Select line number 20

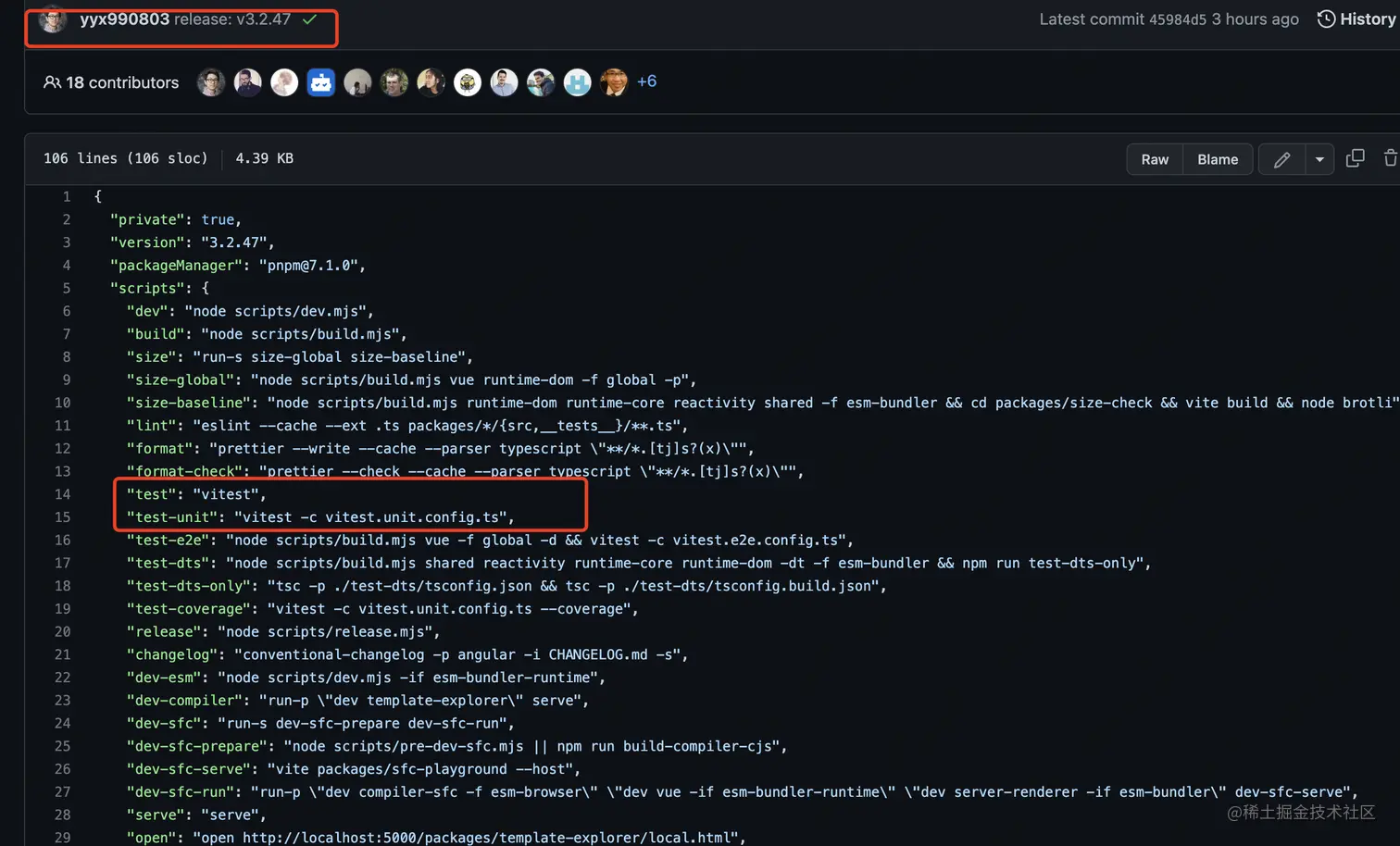62,631
